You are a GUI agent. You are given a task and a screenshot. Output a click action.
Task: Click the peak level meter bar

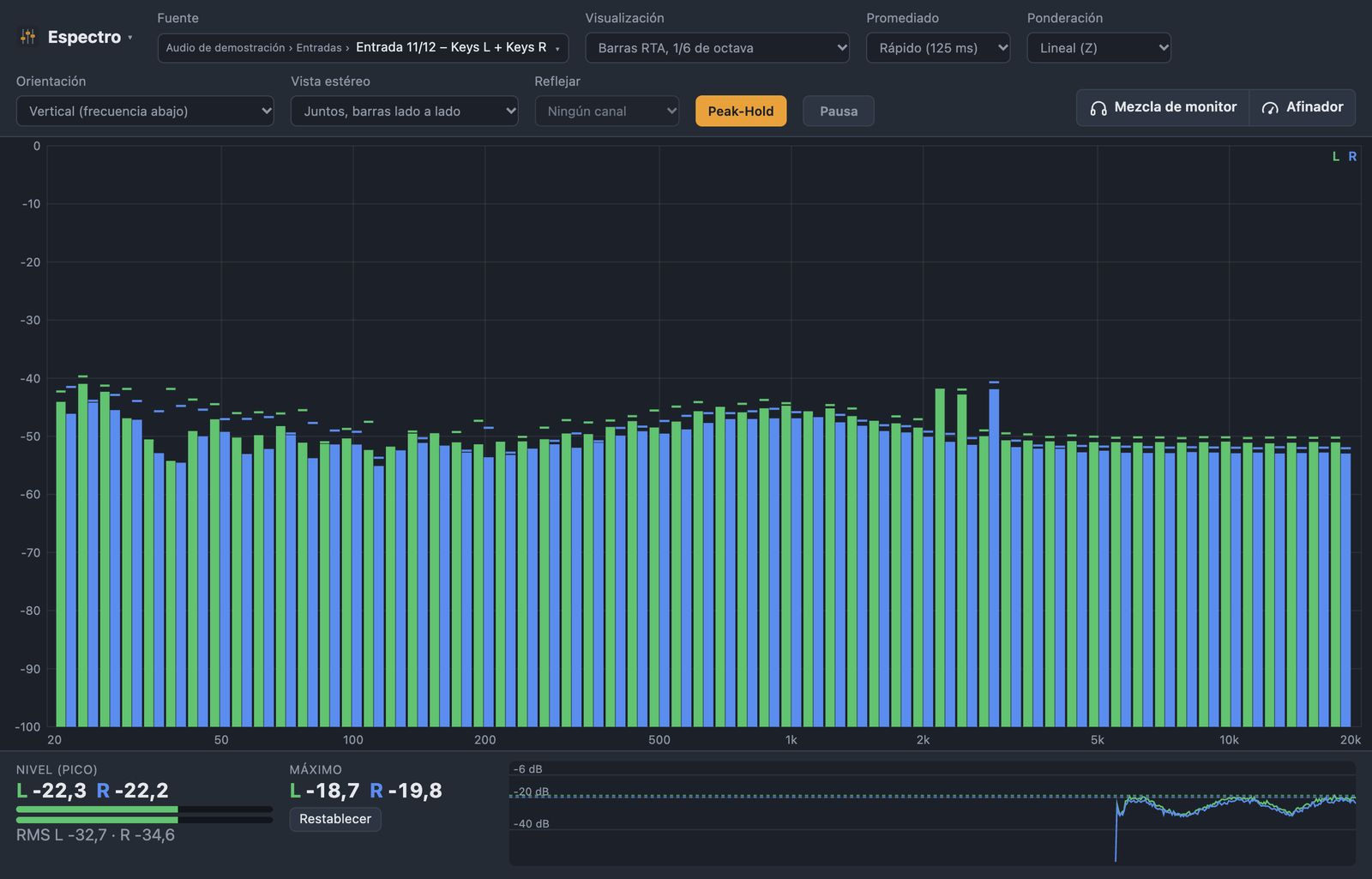[x=144, y=815]
